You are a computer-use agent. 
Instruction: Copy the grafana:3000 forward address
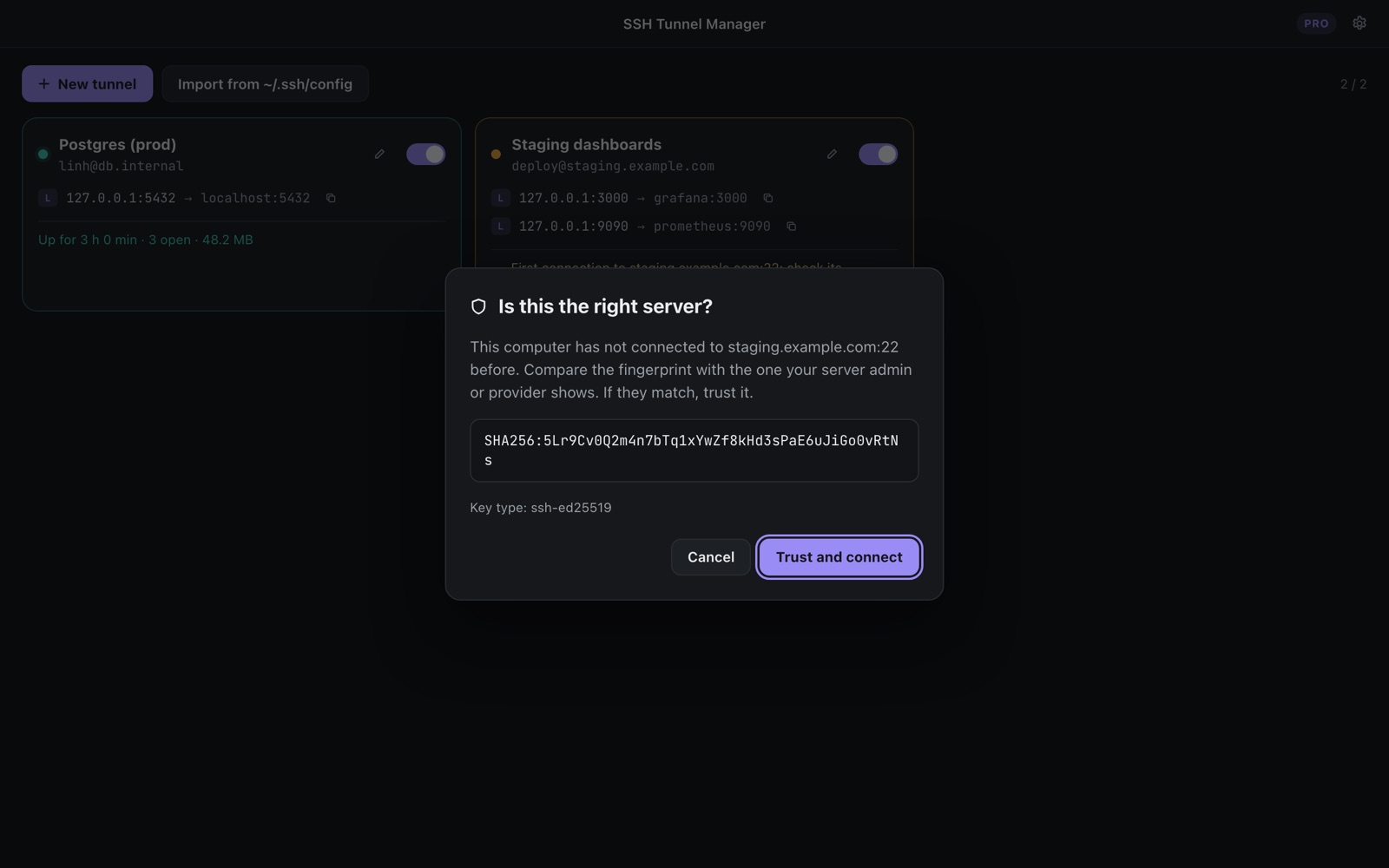(x=767, y=198)
